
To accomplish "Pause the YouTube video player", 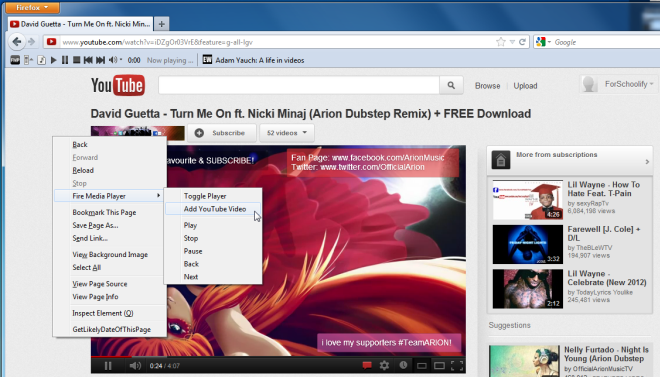I will tap(108, 366).
